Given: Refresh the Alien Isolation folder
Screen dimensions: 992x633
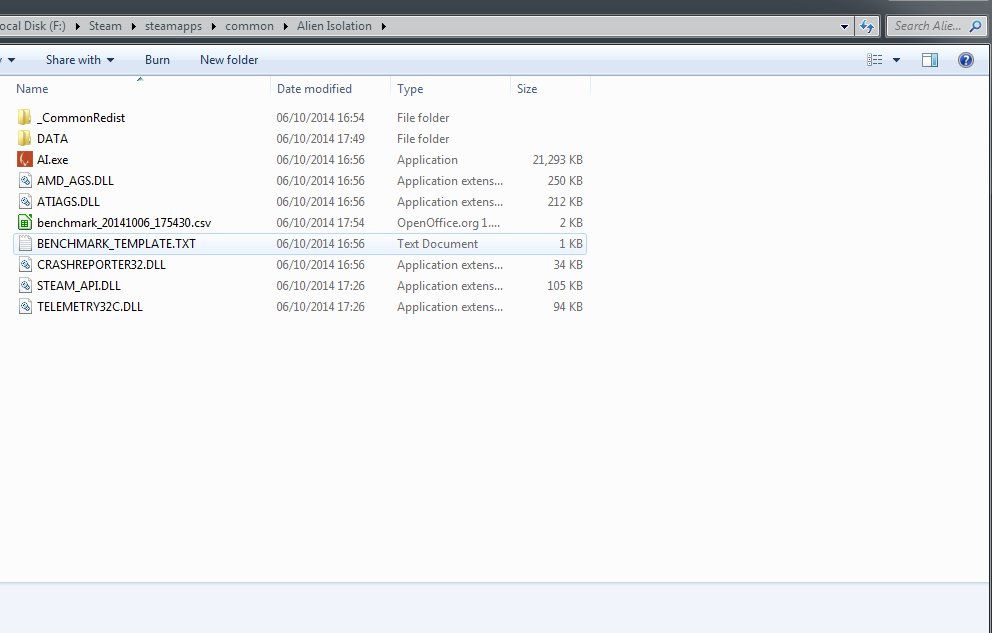Looking at the screenshot, I should click(x=867, y=26).
